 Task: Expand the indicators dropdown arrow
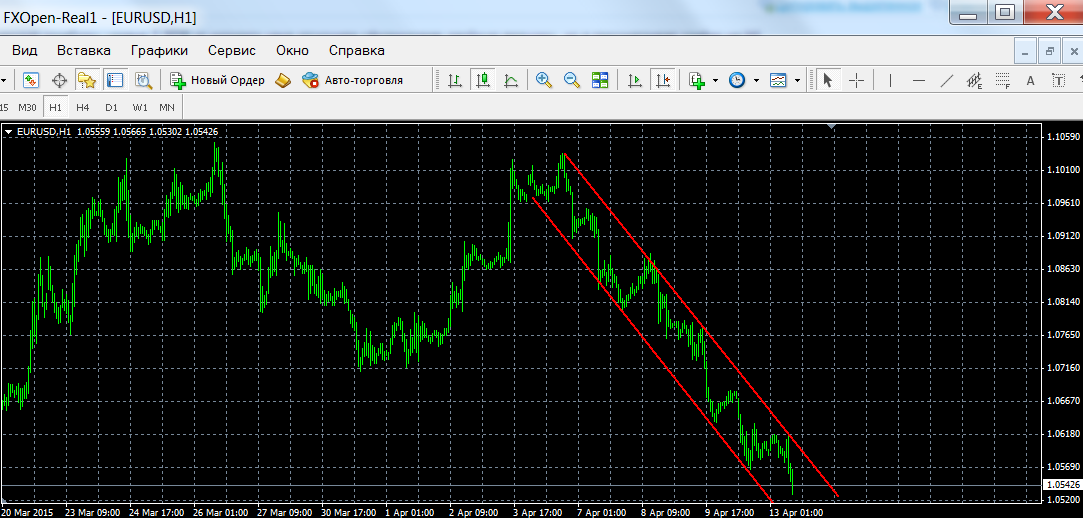[x=715, y=80]
